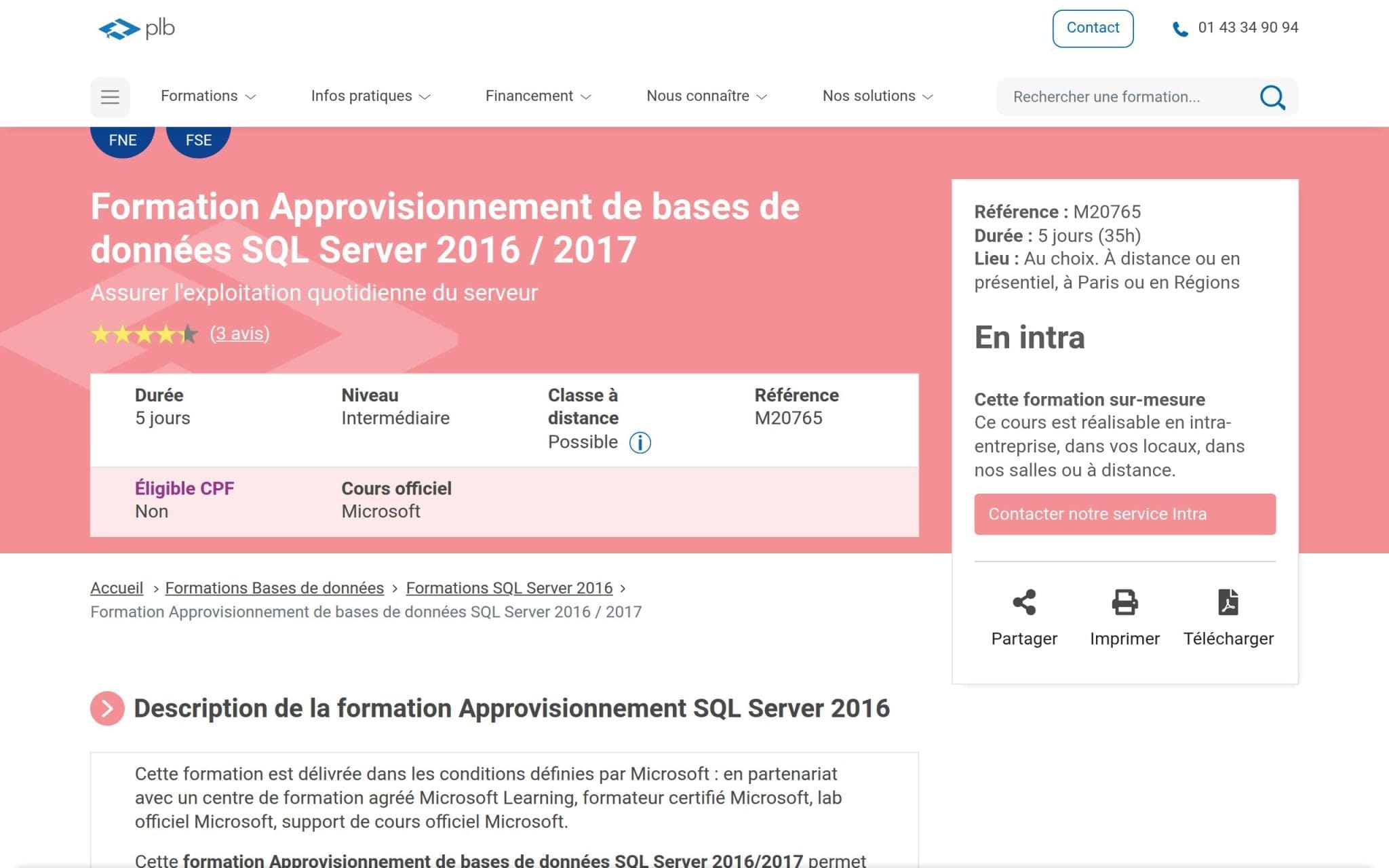Click the phone icon beside 01 43 34 90 94
The width and height of the screenshot is (1389, 868).
(1180, 29)
